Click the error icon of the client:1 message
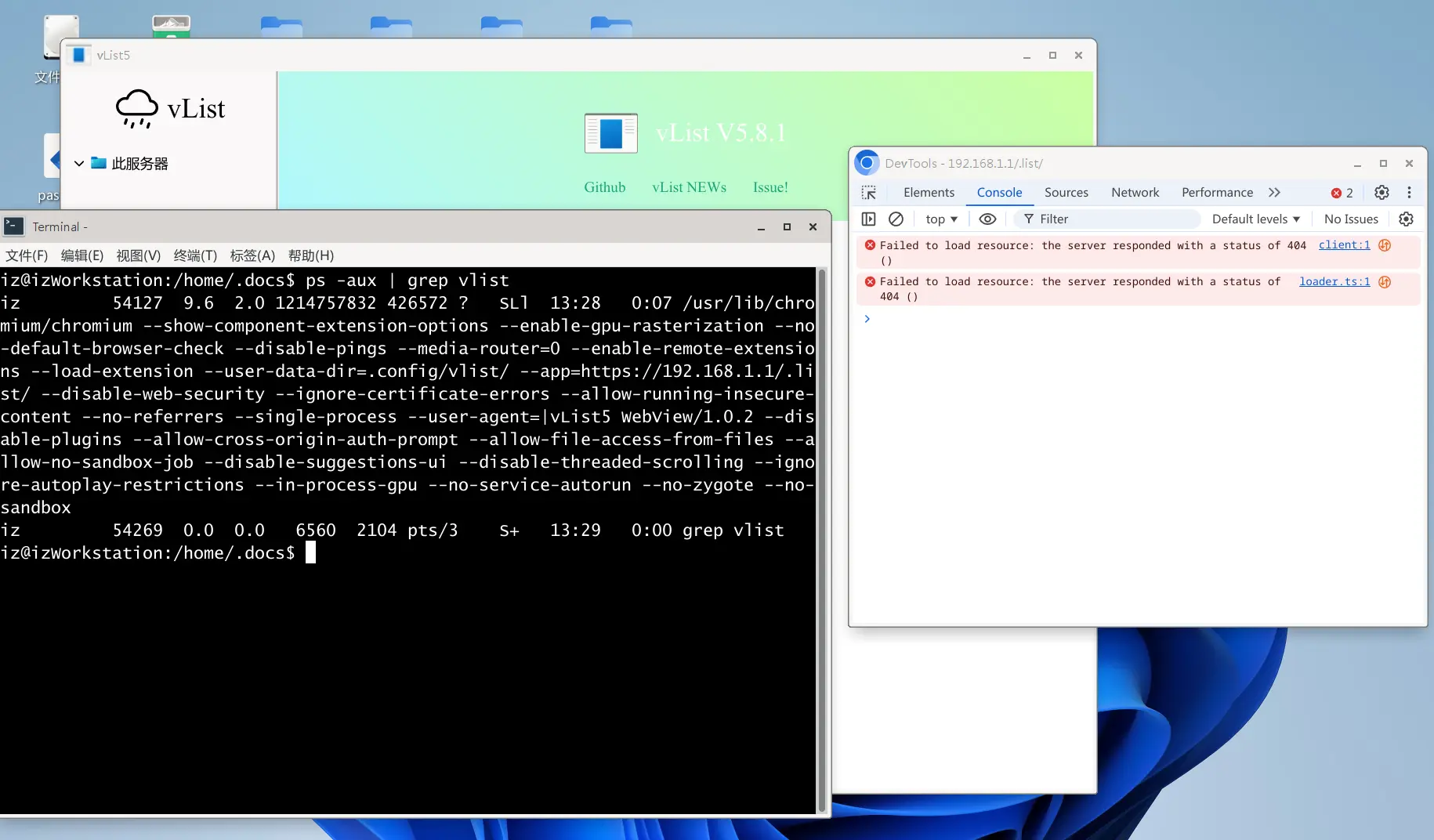This screenshot has width=1434, height=840. (x=870, y=245)
